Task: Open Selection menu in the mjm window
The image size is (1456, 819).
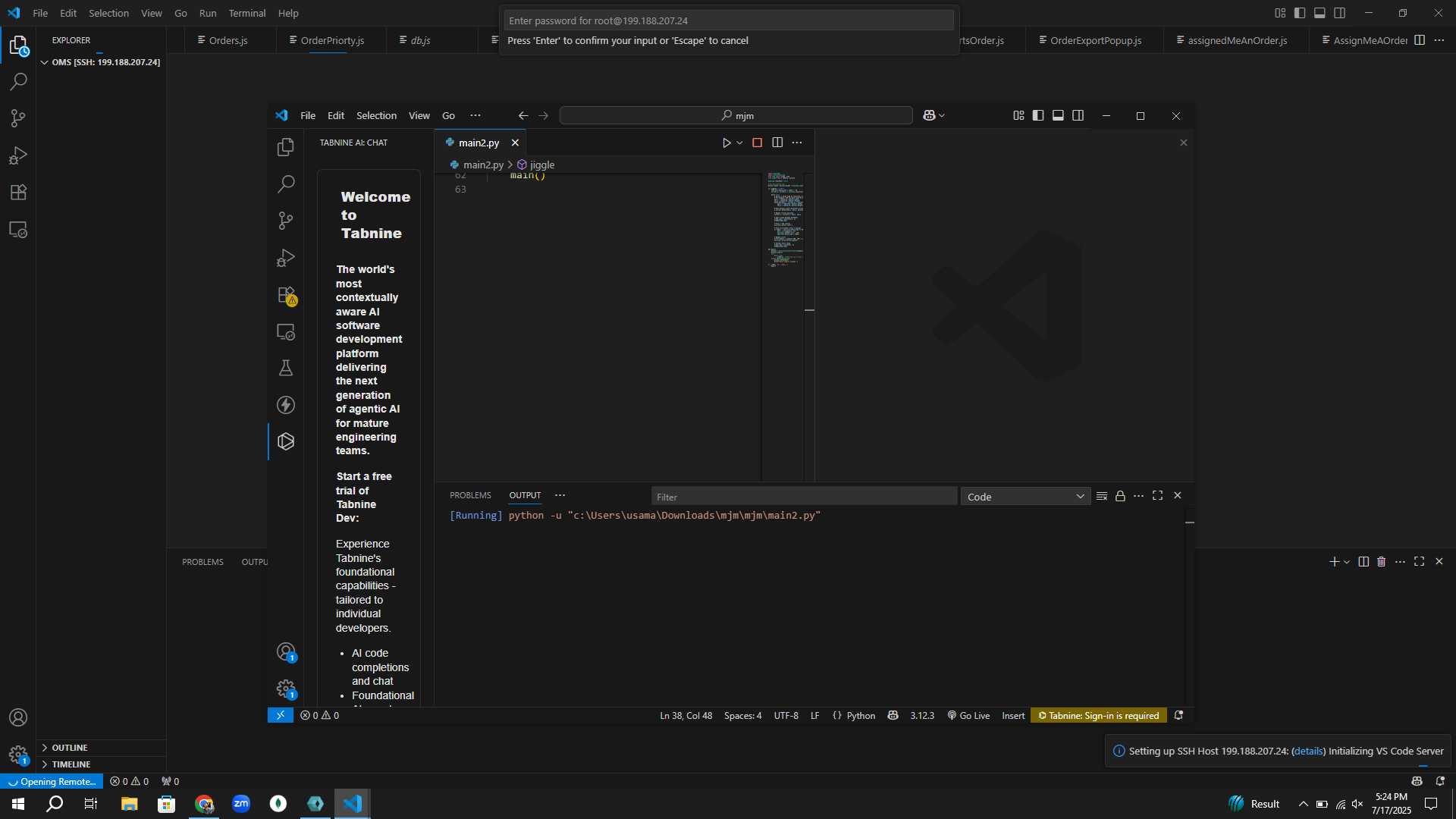Action: click(376, 115)
